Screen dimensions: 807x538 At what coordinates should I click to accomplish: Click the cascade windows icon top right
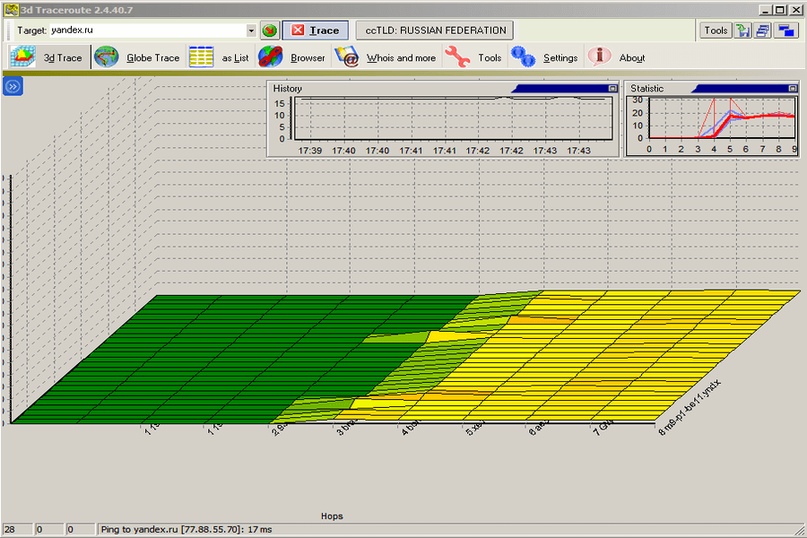pyautogui.click(x=763, y=31)
